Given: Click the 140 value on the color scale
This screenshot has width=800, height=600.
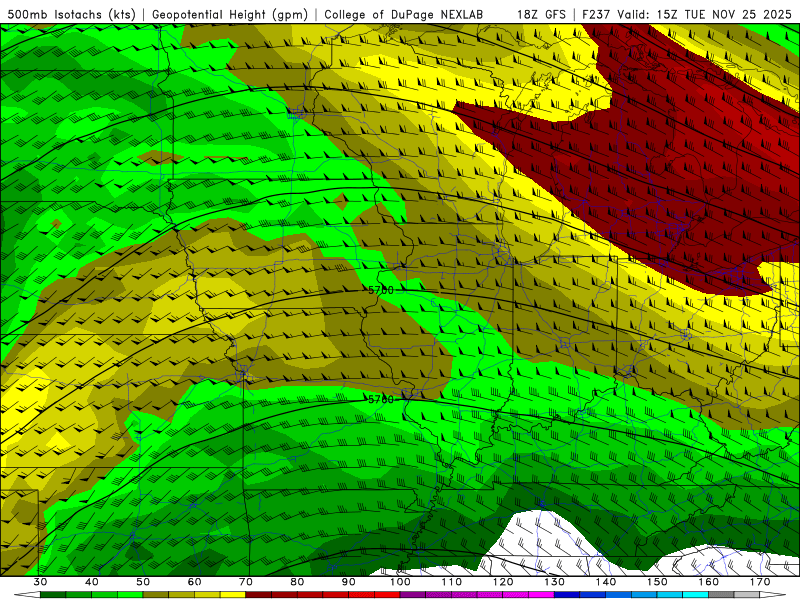Looking at the screenshot, I should (x=606, y=582).
